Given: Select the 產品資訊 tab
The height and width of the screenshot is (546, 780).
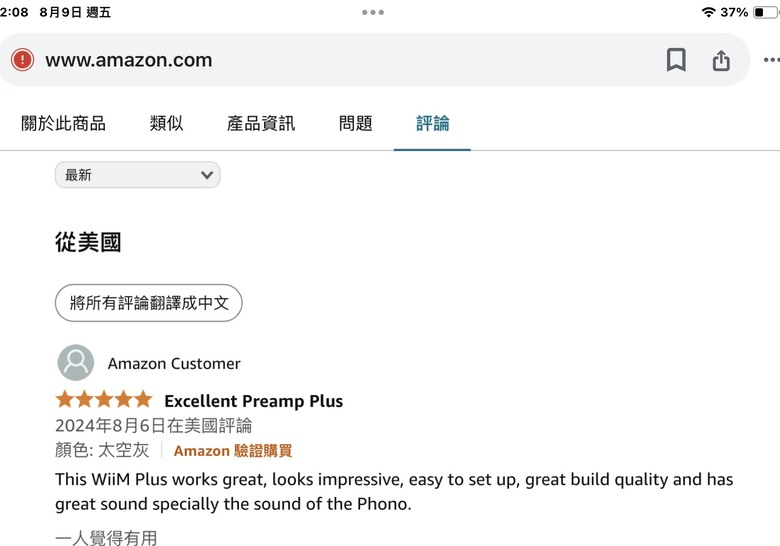Looking at the screenshot, I should (261, 123).
